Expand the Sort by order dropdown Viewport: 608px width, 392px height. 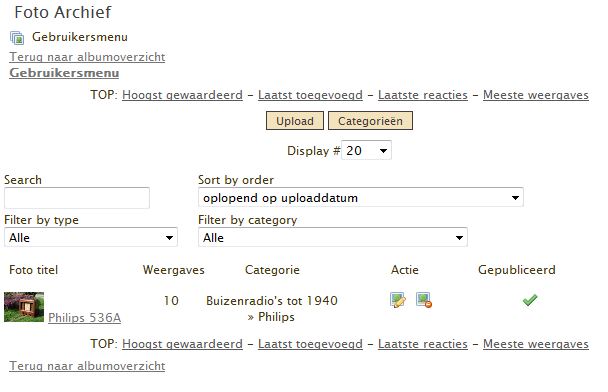[x=361, y=198]
